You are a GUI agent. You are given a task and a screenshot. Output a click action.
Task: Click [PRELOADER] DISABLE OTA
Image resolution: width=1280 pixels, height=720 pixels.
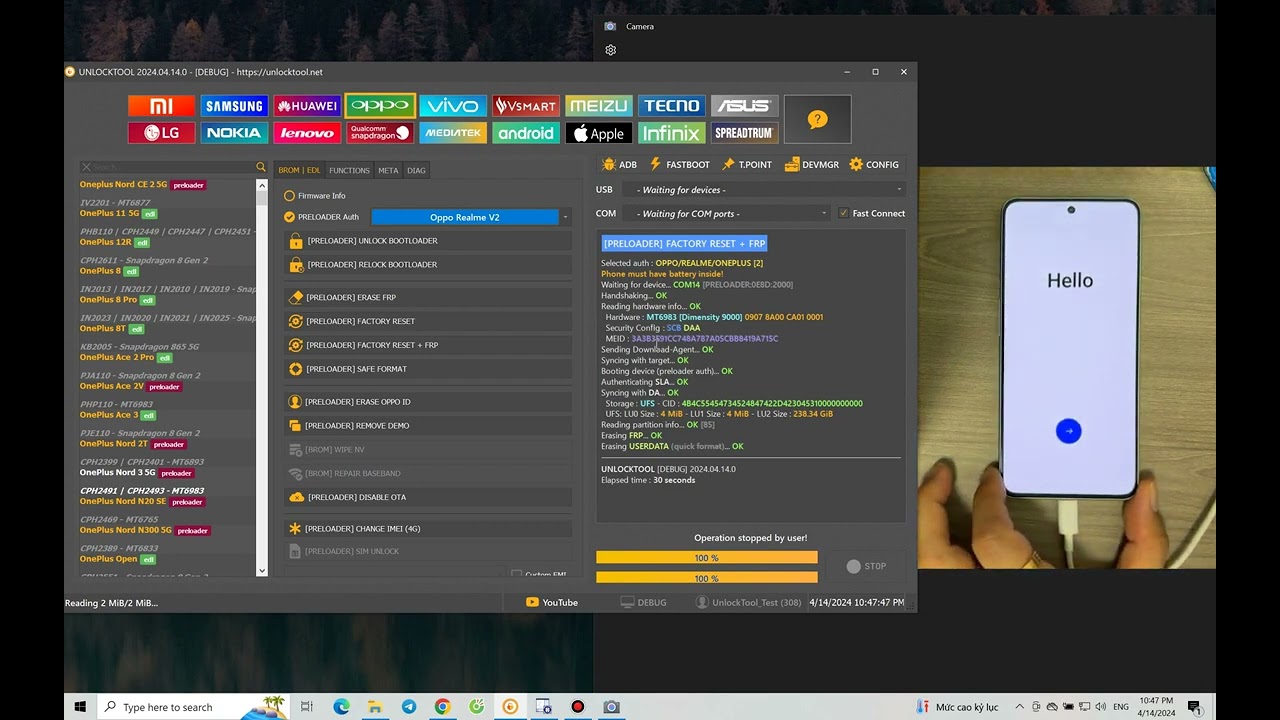[x=428, y=497]
